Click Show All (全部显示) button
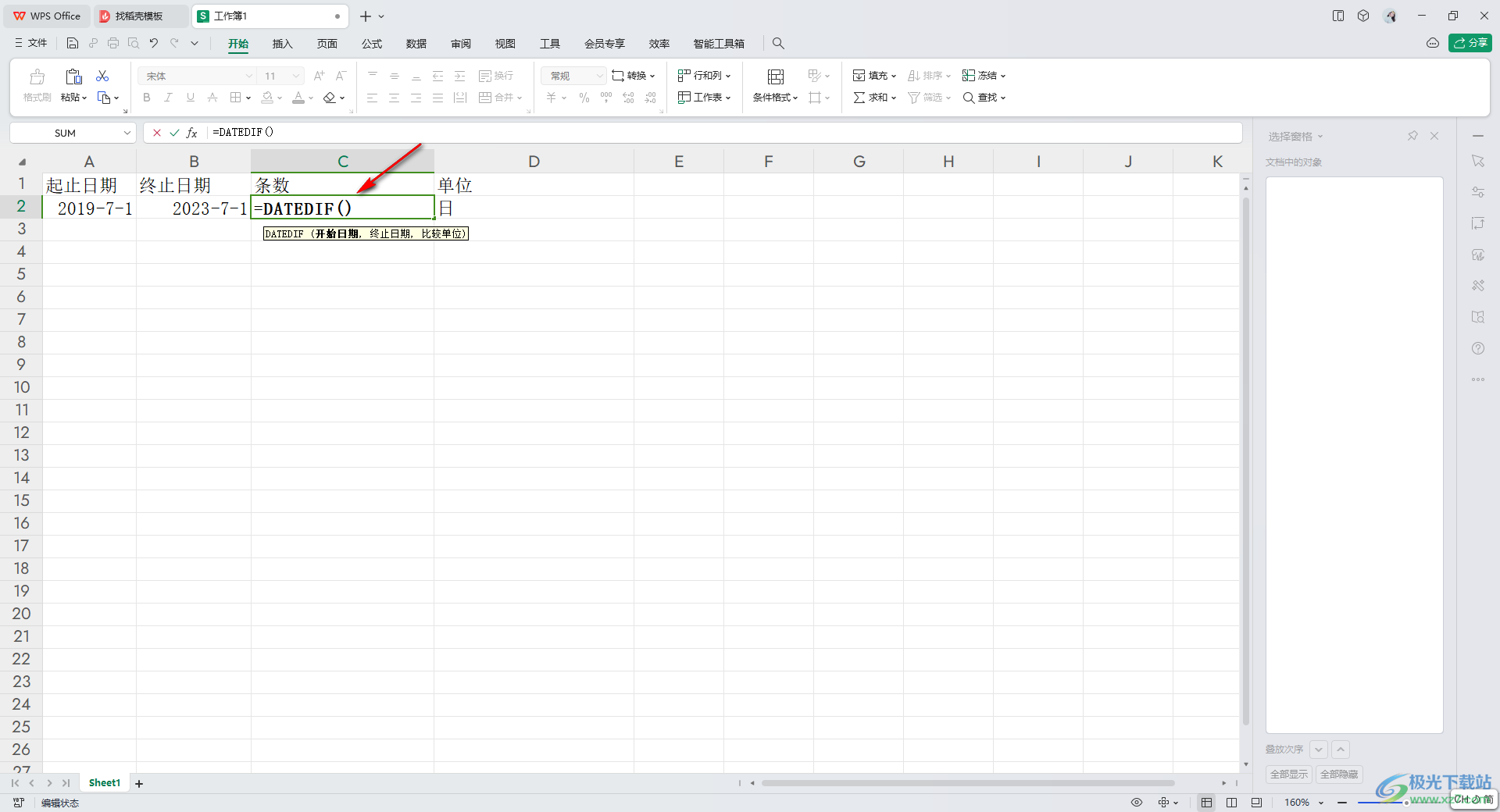The height and width of the screenshot is (812, 1500). [x=1289, y=774]
